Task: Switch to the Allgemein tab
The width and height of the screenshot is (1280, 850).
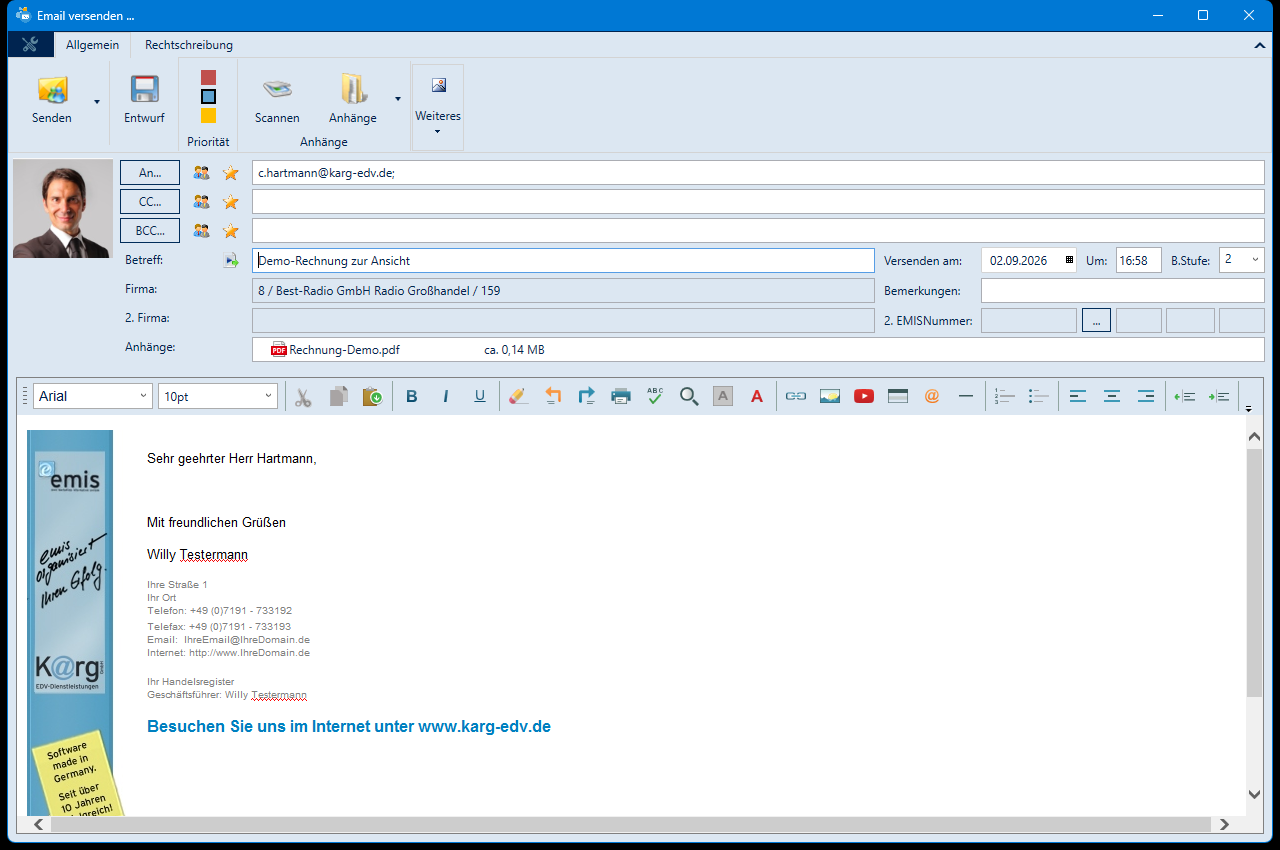Action: pyautogui.click(x=92, y=45)
